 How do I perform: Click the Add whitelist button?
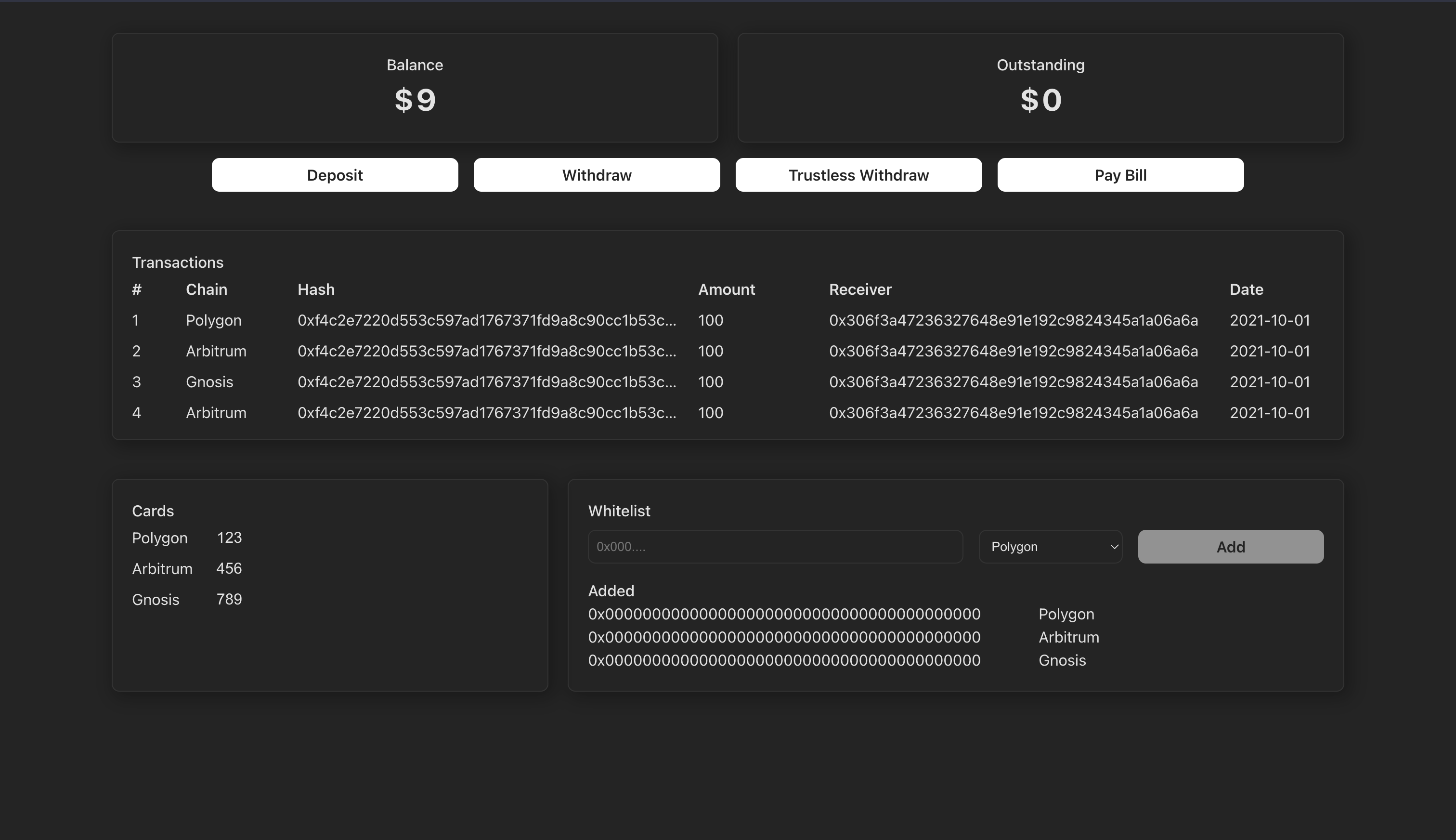point(1231,546)
